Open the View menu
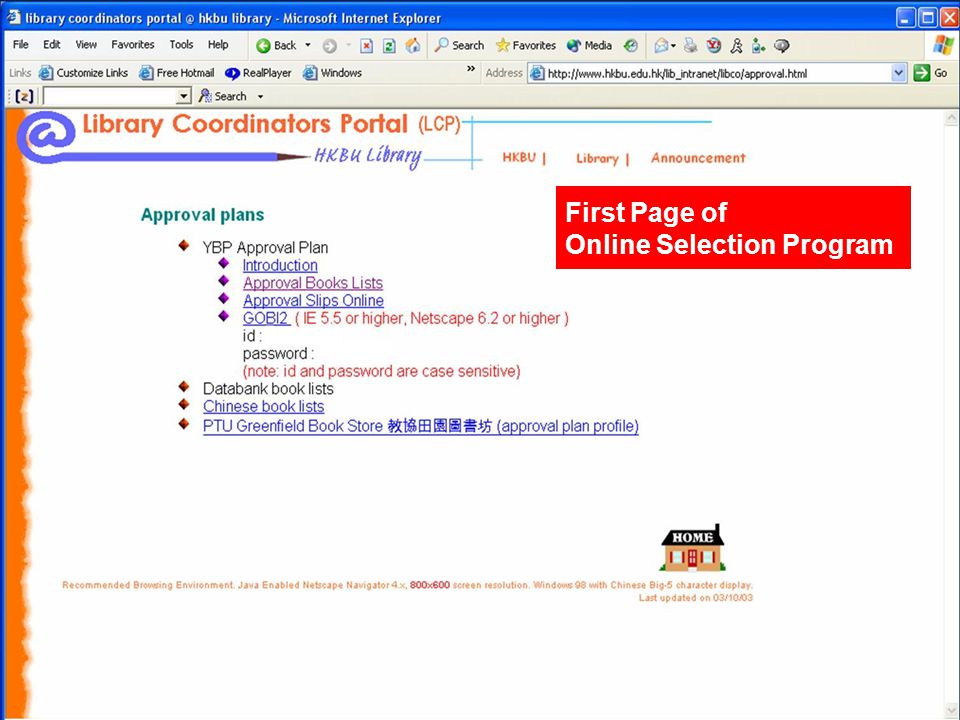 [x=86, y=45]
